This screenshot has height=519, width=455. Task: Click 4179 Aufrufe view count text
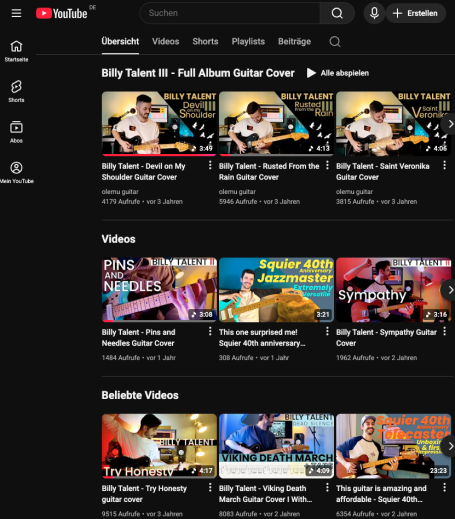coord(121,202)
